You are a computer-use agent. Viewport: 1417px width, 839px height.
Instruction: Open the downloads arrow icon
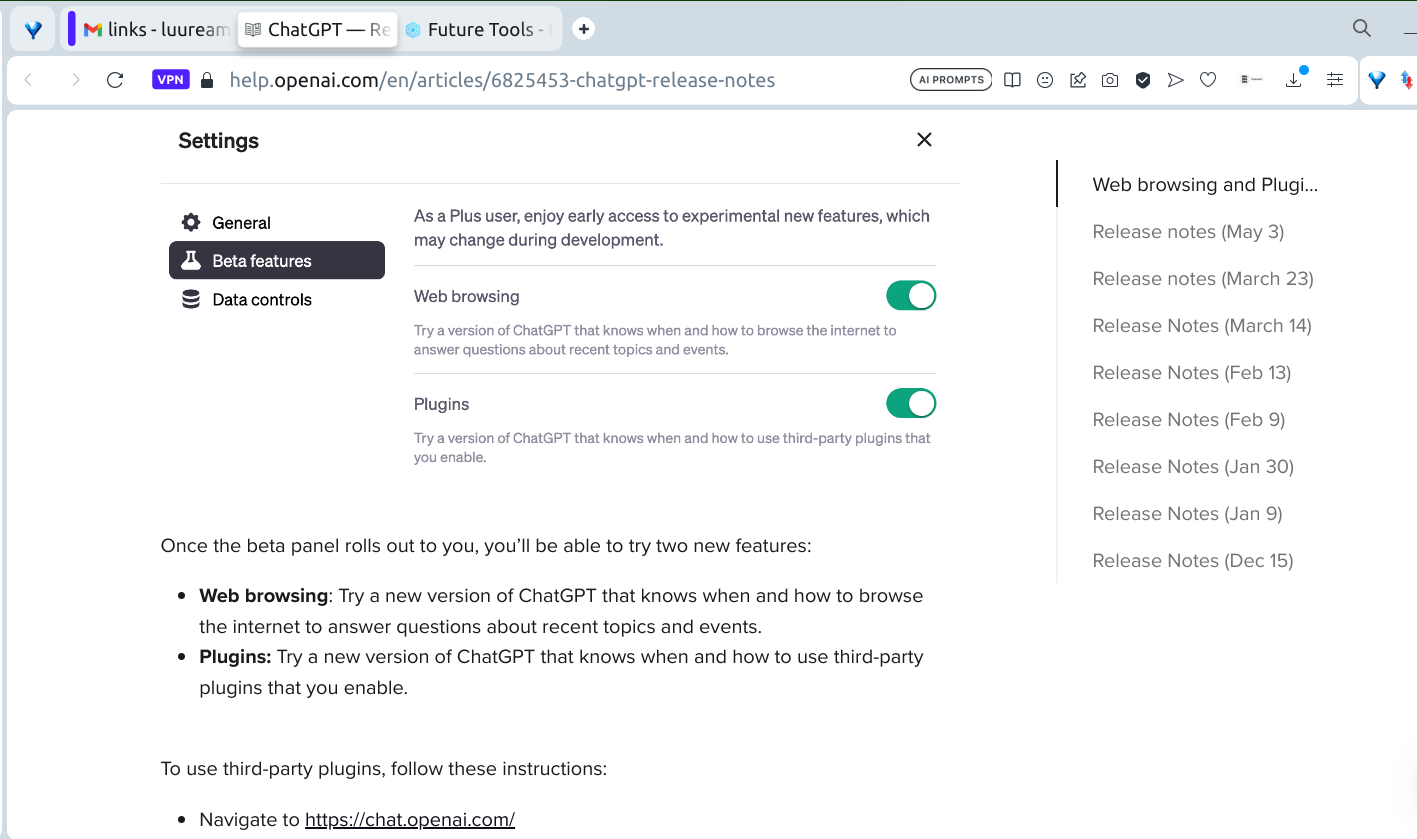click(1294, 80)
